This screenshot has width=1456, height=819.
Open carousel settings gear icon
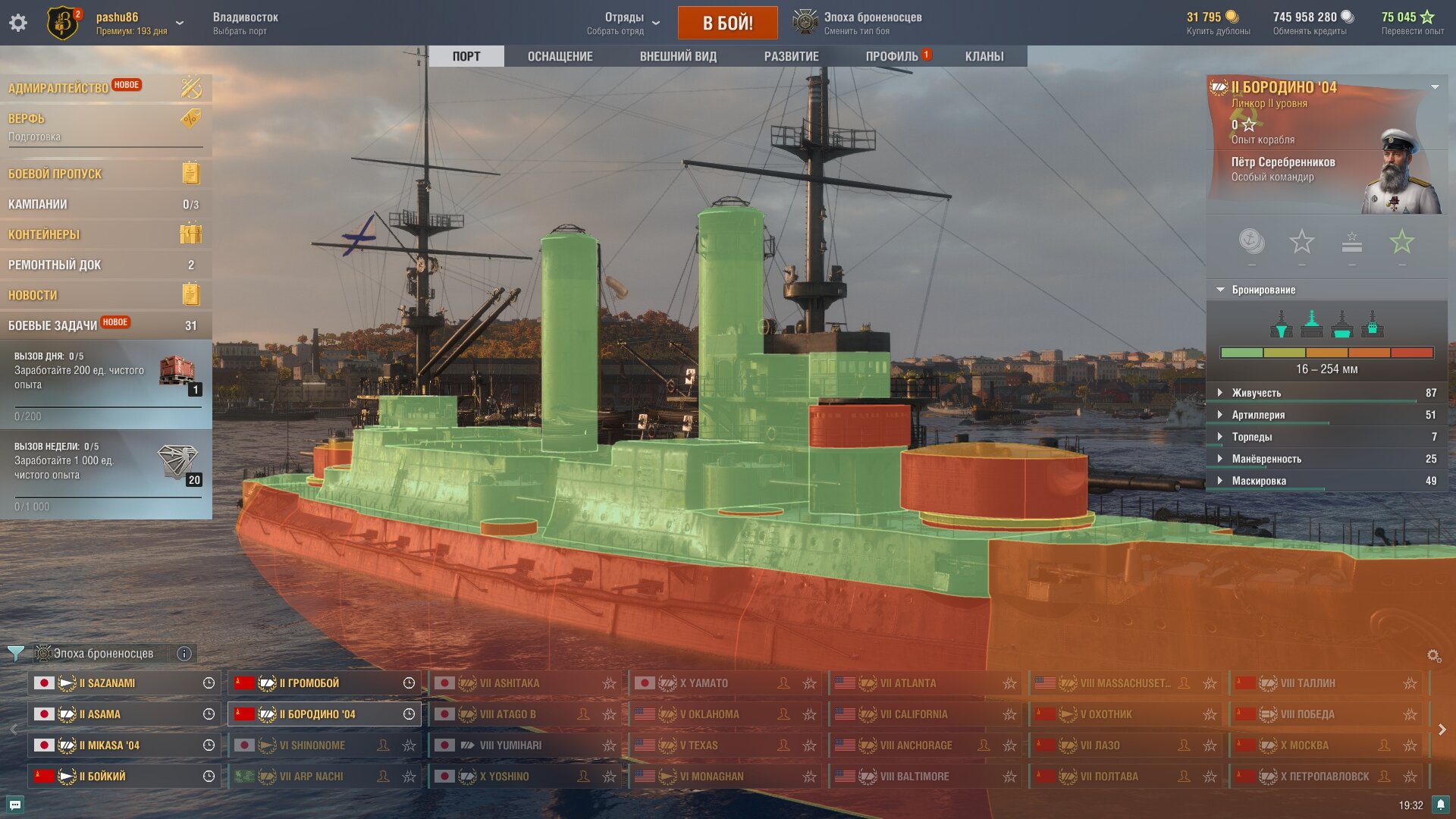pos(1433,655)
